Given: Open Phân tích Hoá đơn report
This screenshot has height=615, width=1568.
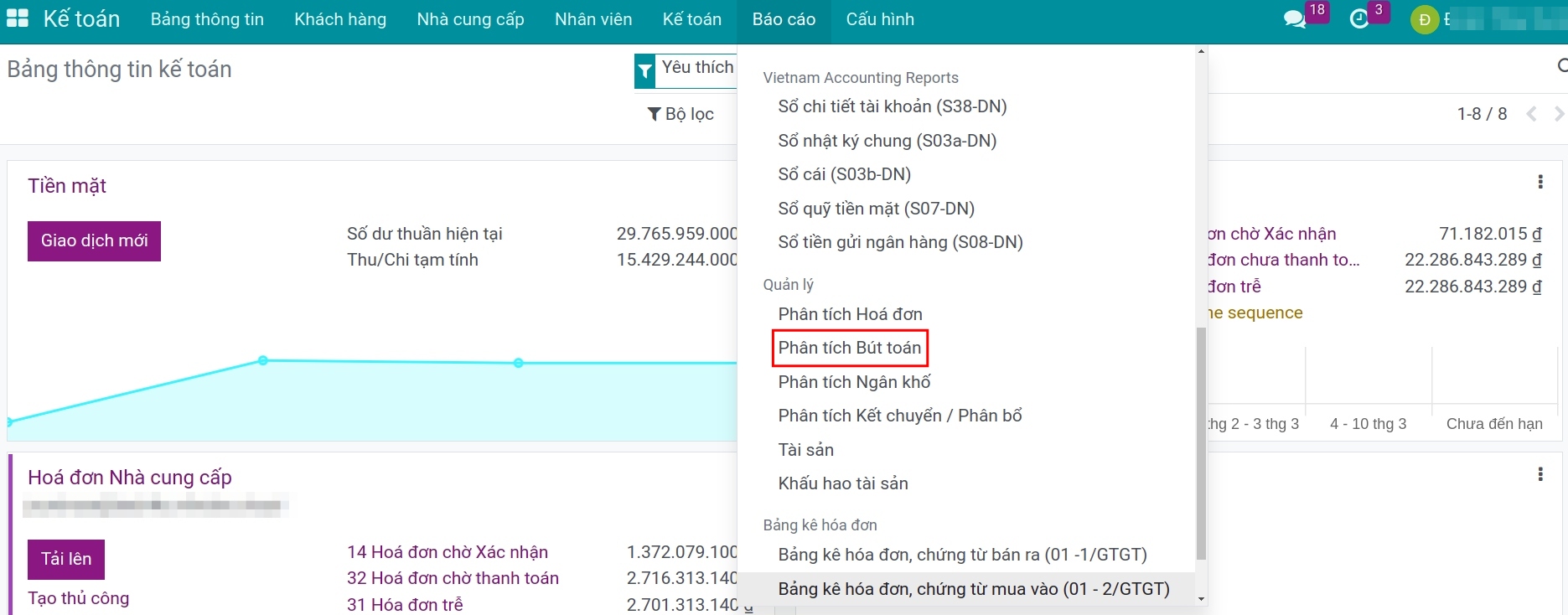Looking at the screenshot, I should 850,314.
